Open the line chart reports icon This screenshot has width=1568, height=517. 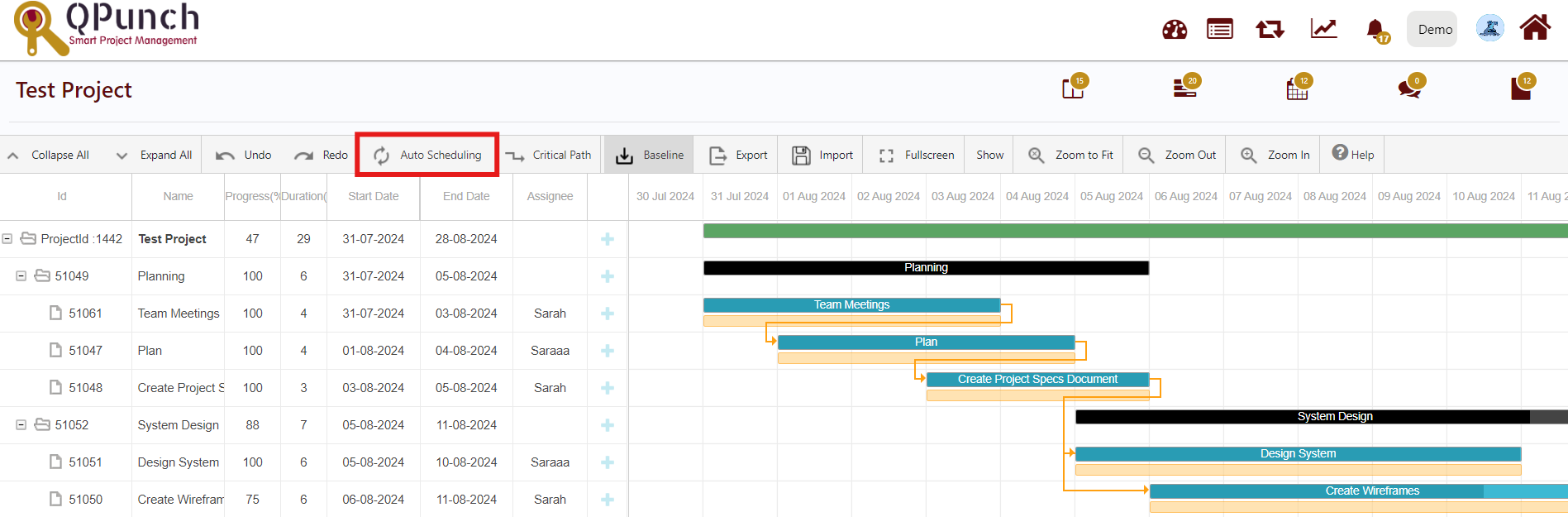(1323, 29)
